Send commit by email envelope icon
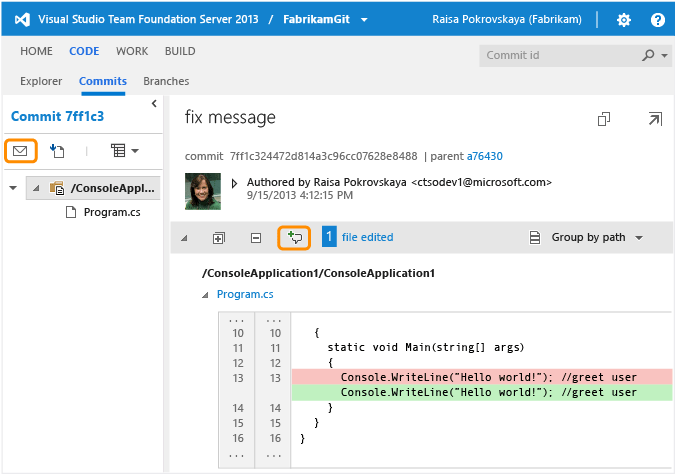This screenshot has width=675, height=474. coord(20,151)
